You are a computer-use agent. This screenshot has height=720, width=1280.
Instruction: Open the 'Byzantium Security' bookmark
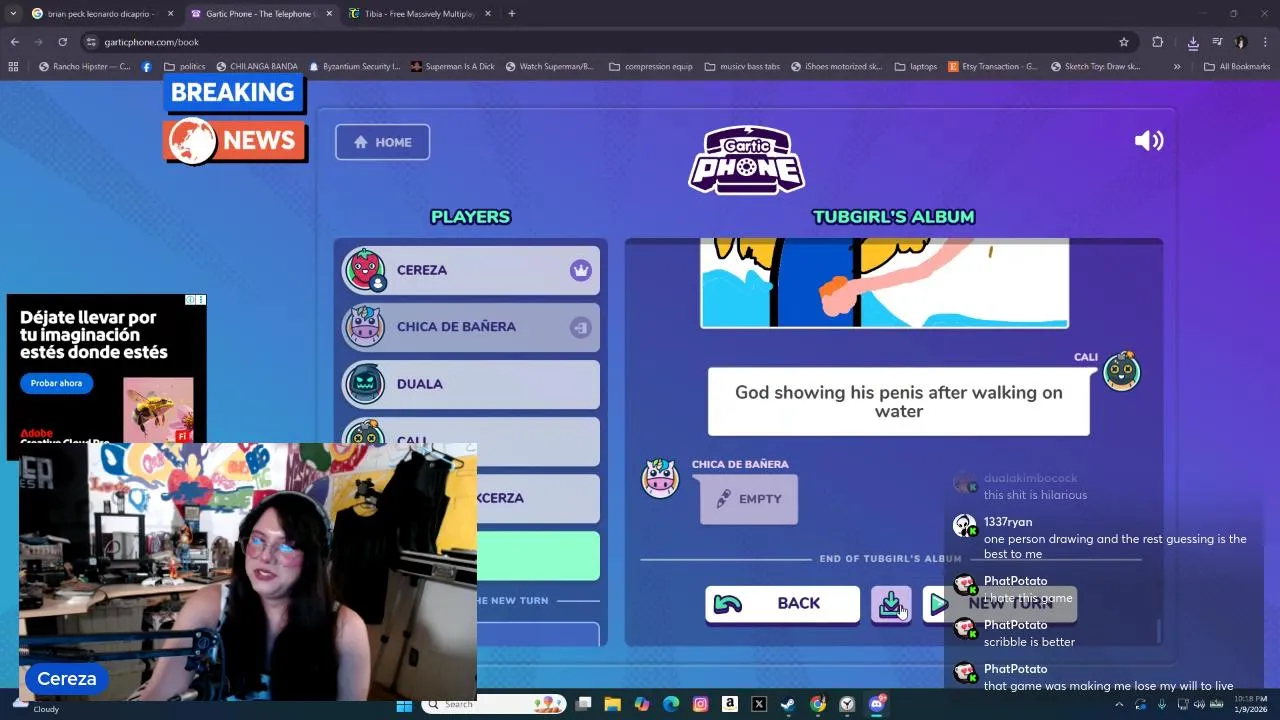coord(354,67)
